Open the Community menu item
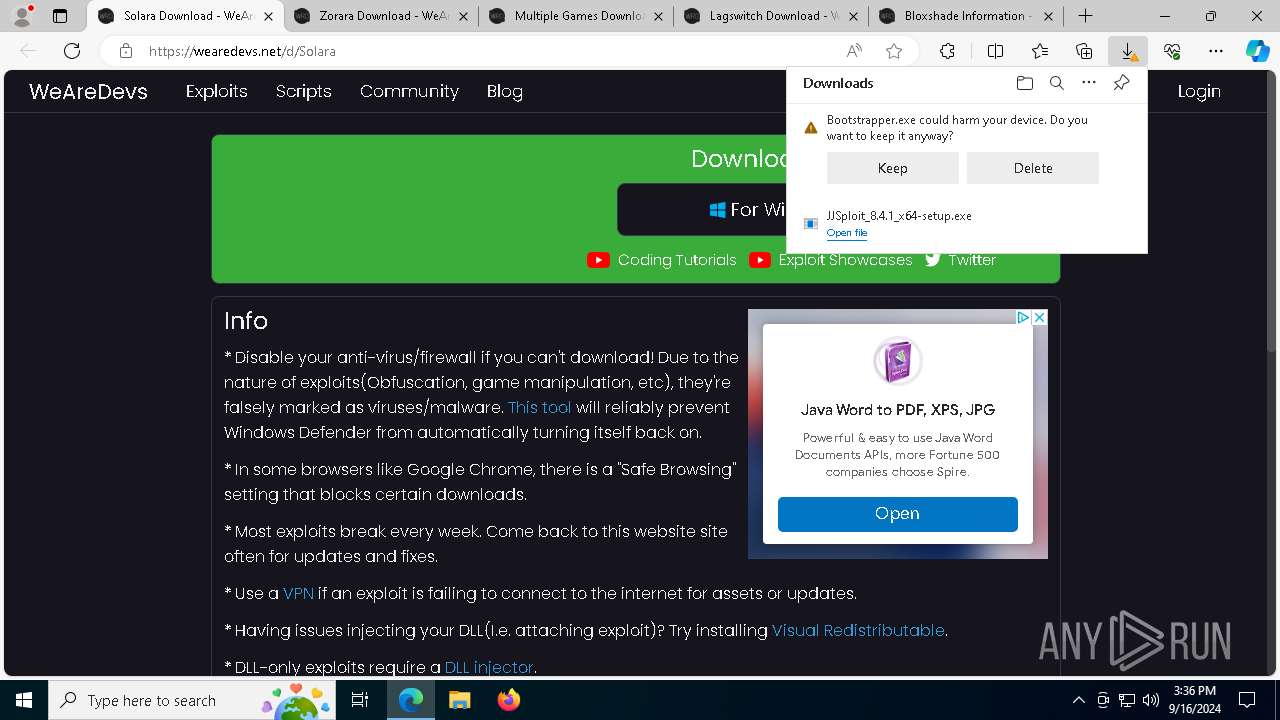 pos(409,91)
